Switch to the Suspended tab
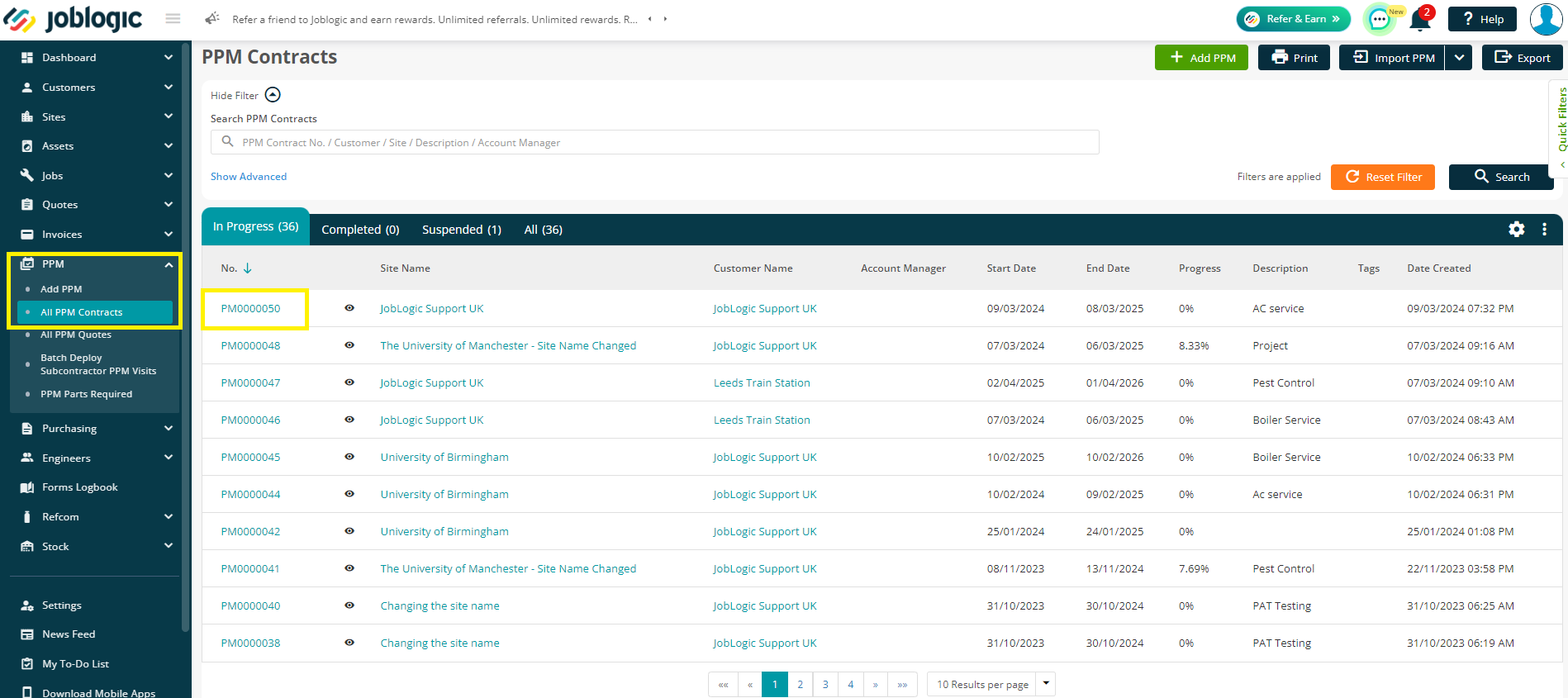This screenshot has width=1568, height=698. [x=461, y=230]
